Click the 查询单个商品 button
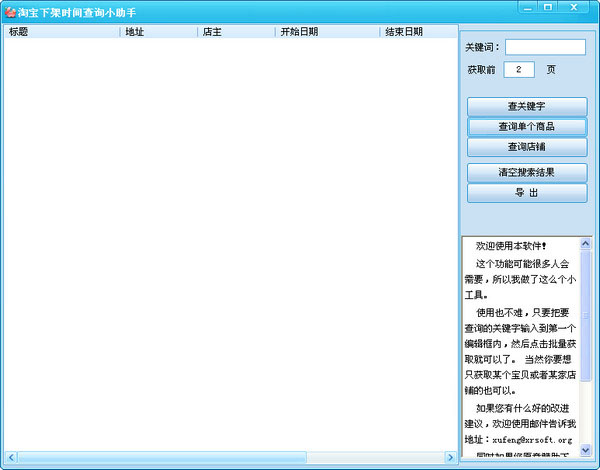 [527, 127]
